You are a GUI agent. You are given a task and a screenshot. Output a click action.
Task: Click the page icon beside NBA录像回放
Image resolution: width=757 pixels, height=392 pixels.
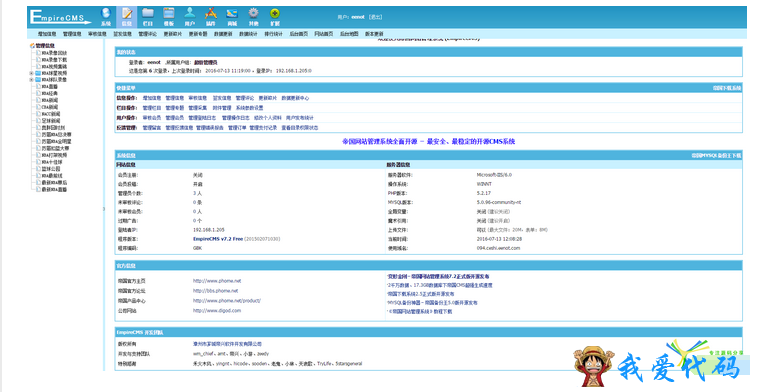tap(39, 53)
